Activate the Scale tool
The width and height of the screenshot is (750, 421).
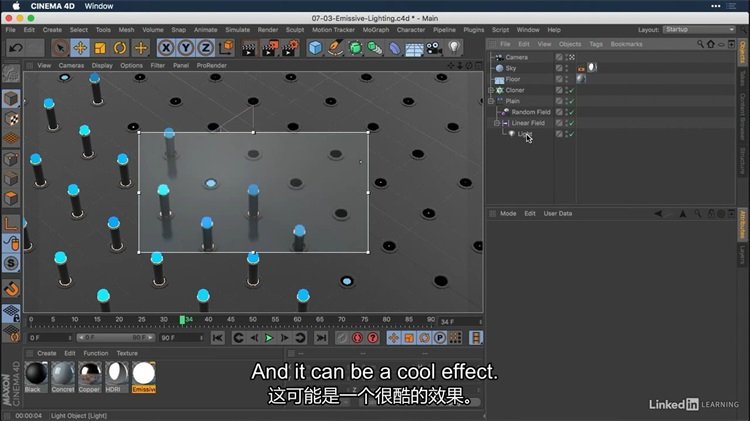[x=100, y=48]
